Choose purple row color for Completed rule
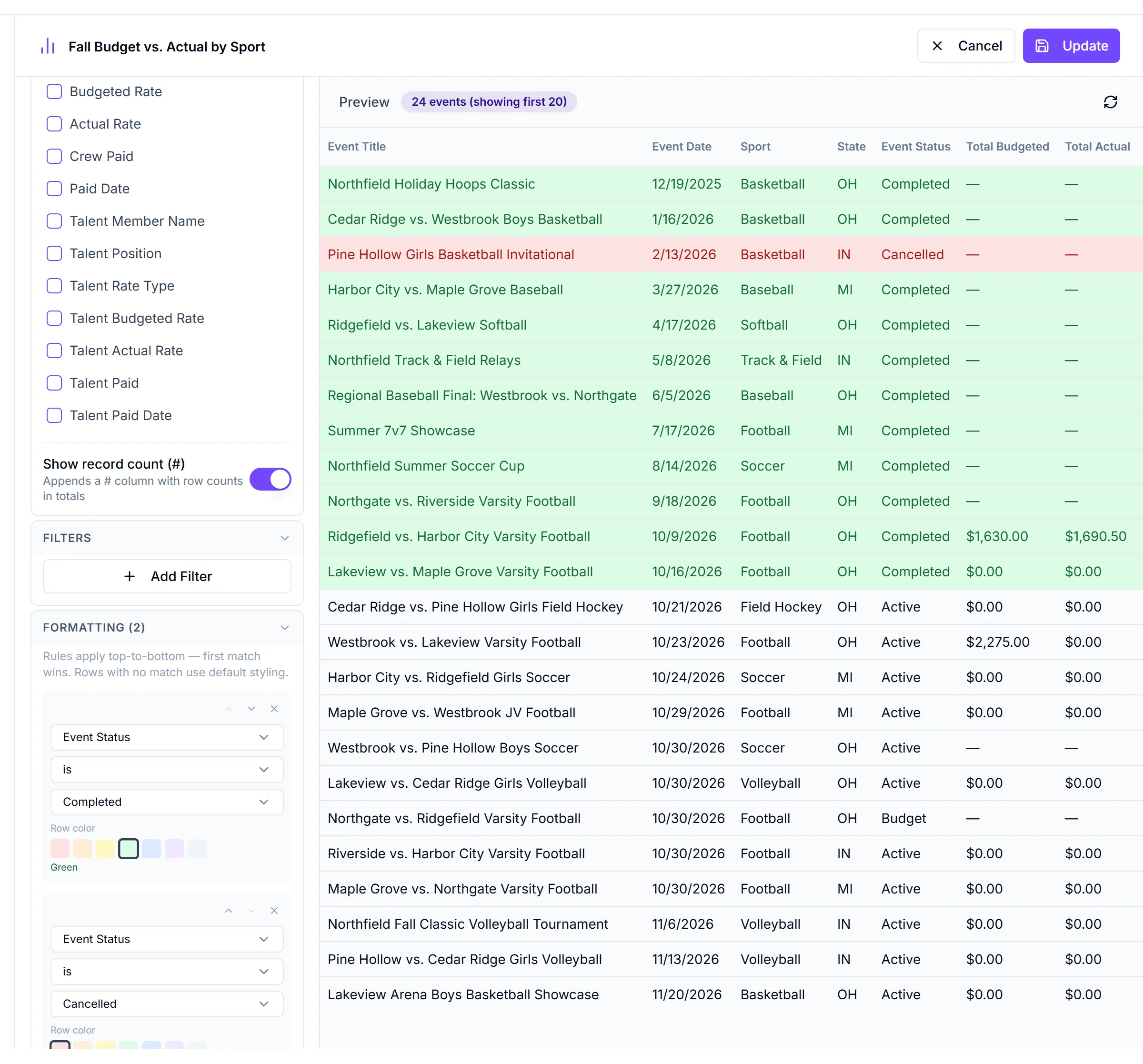1143x1064 pixels. [x=174, y=848]
